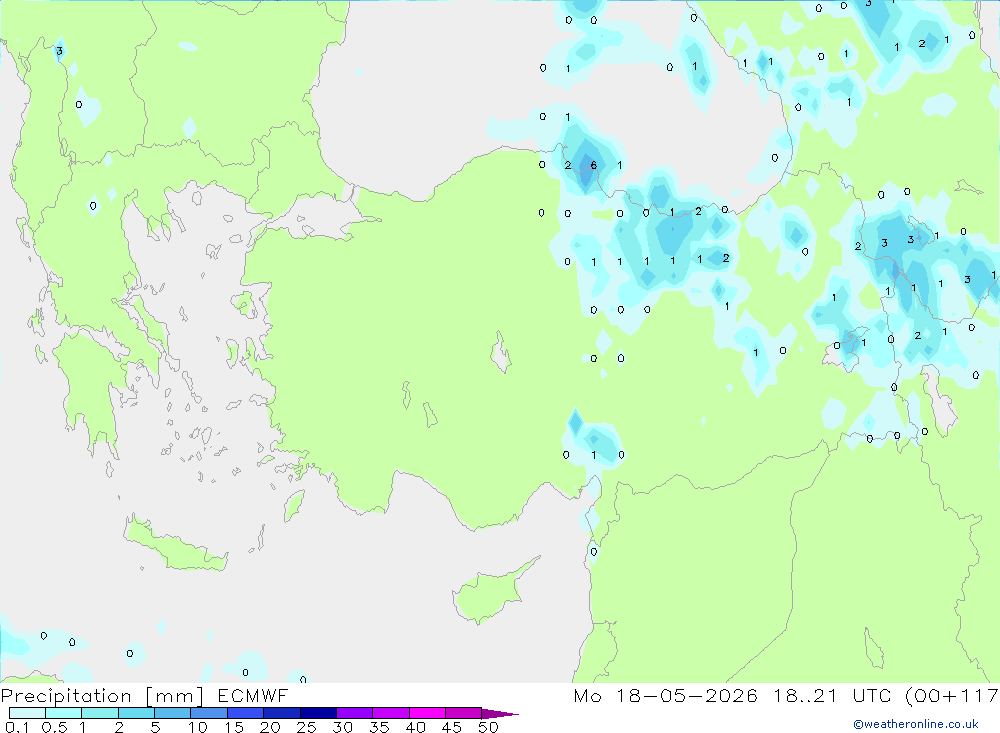Choose the 40–45 mm legend color box

click(x=427, y=713)
